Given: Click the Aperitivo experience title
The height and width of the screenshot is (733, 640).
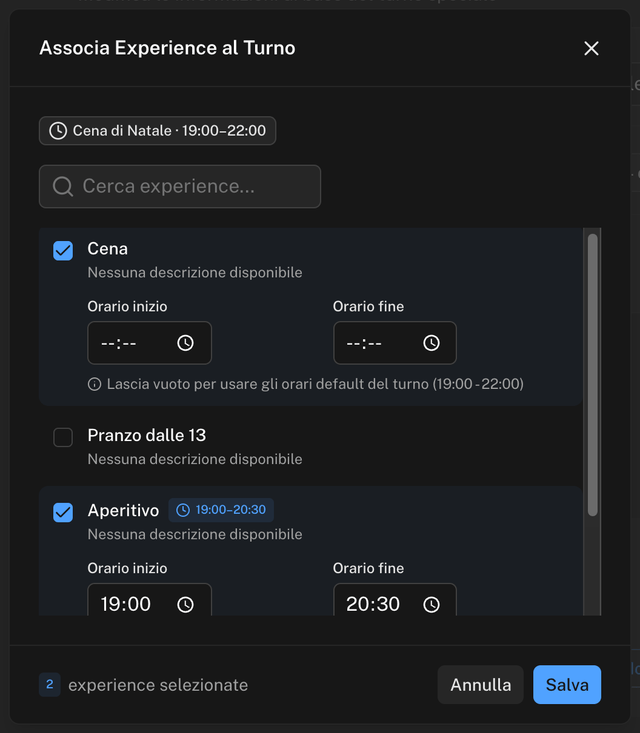Looking at the screenshot, I should [x=123, y=510].
